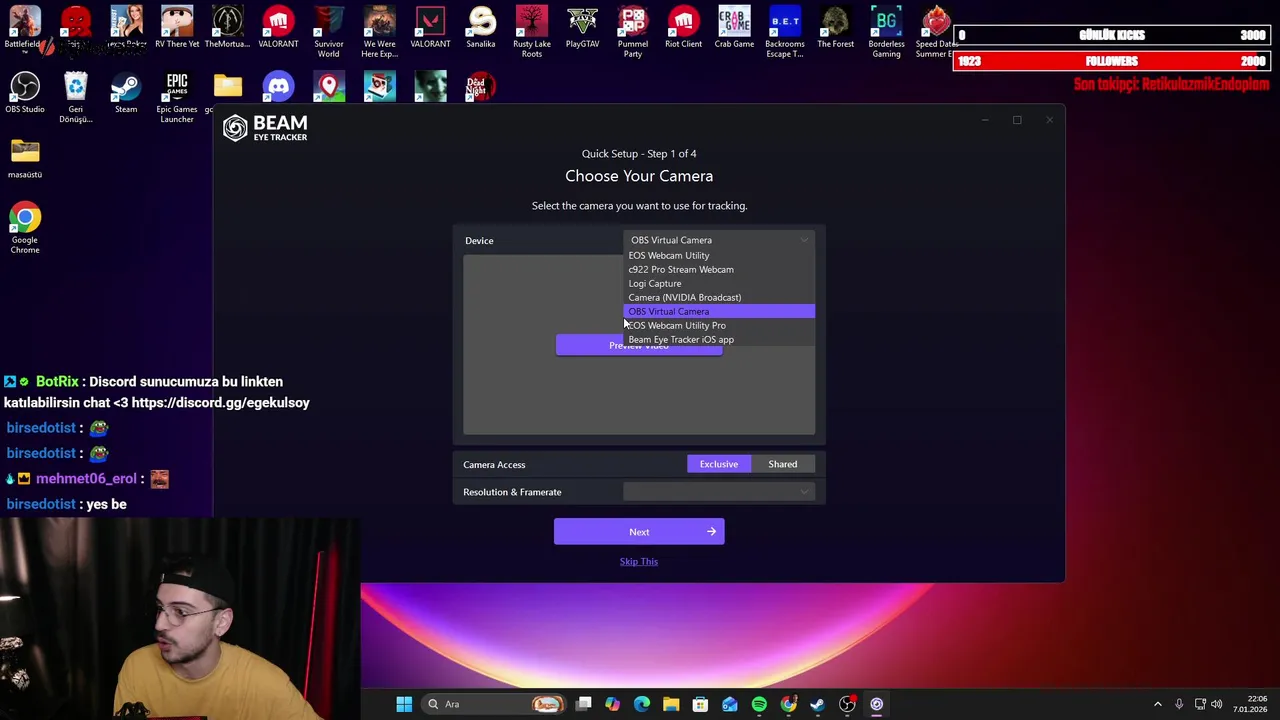Open Microsoft Edge from the taskbar

(x=642, y=704)
